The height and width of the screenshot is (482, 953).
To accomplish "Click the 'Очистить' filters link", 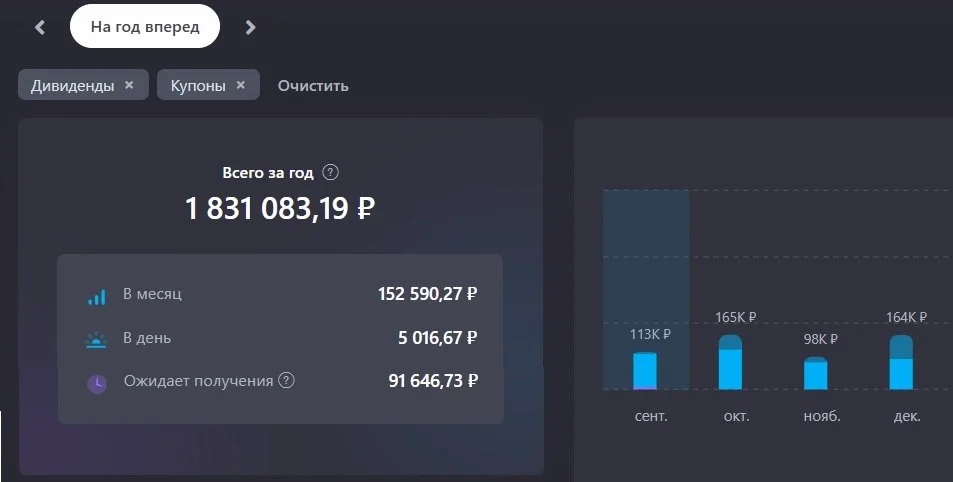I will tap(313, 86).
